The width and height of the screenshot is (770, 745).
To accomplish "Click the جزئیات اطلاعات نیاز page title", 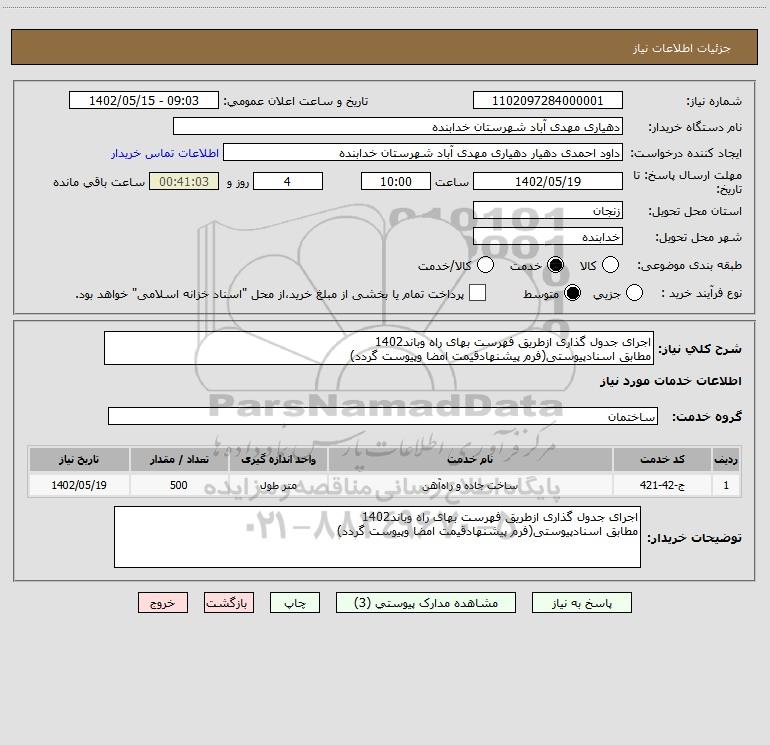I will pyautogui.click(x=682, y=48).
